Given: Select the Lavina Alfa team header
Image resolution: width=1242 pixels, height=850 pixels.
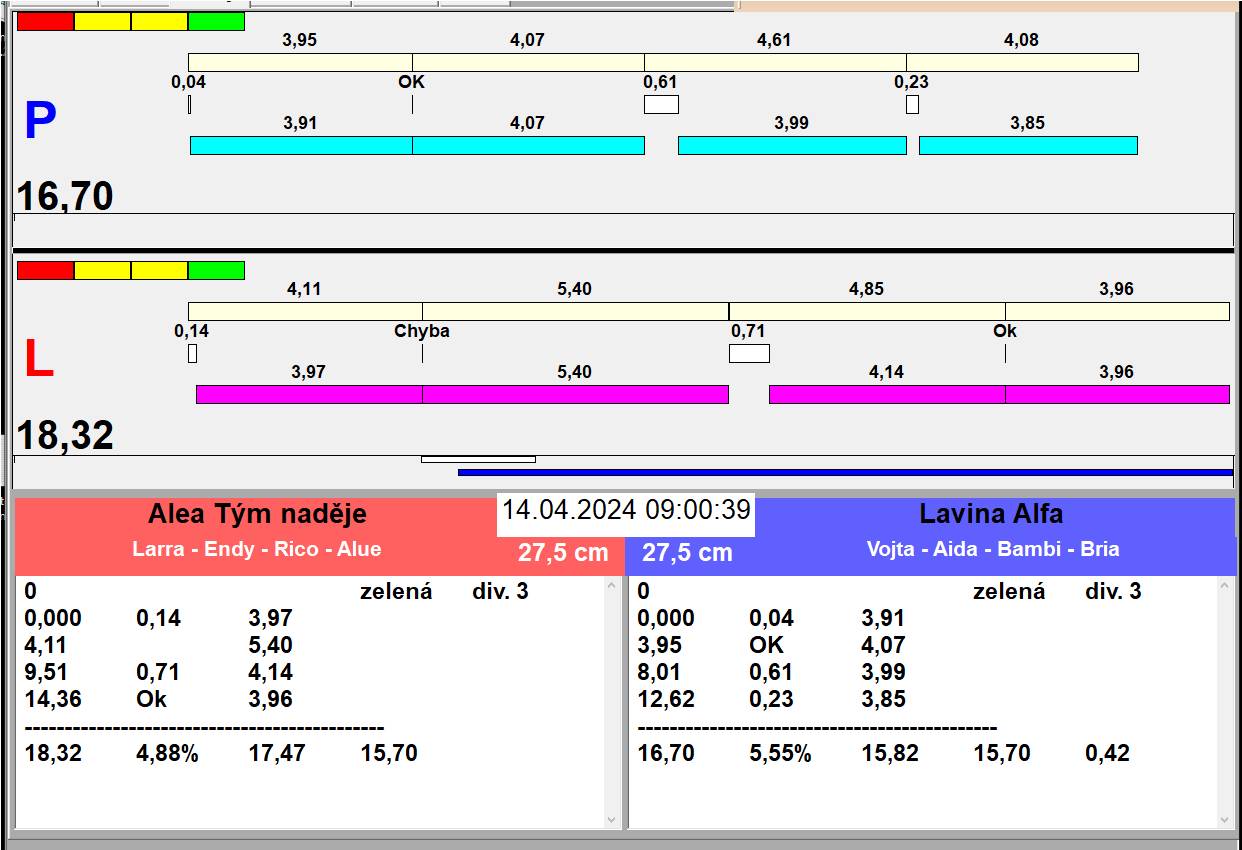Looking at the screenshot, I should (990, 515).
